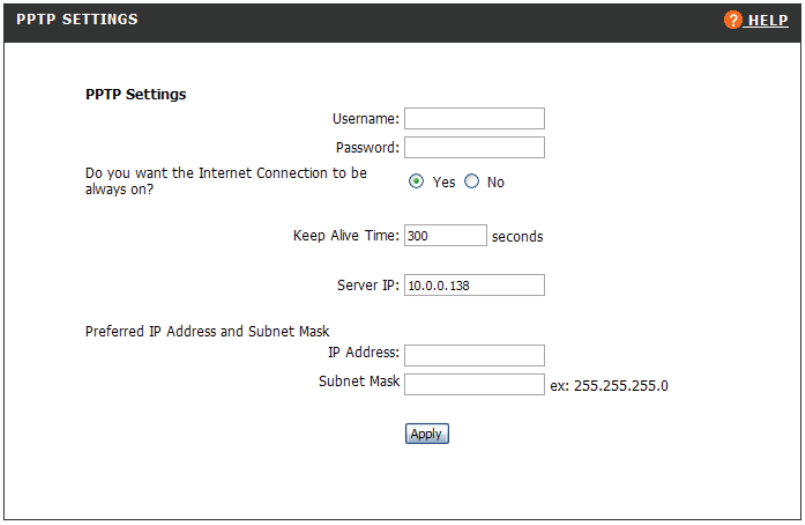Viewport: 805px width, 525px height.
Task: Click the Subnet Mask input box
Action: [x=474, y=384]
